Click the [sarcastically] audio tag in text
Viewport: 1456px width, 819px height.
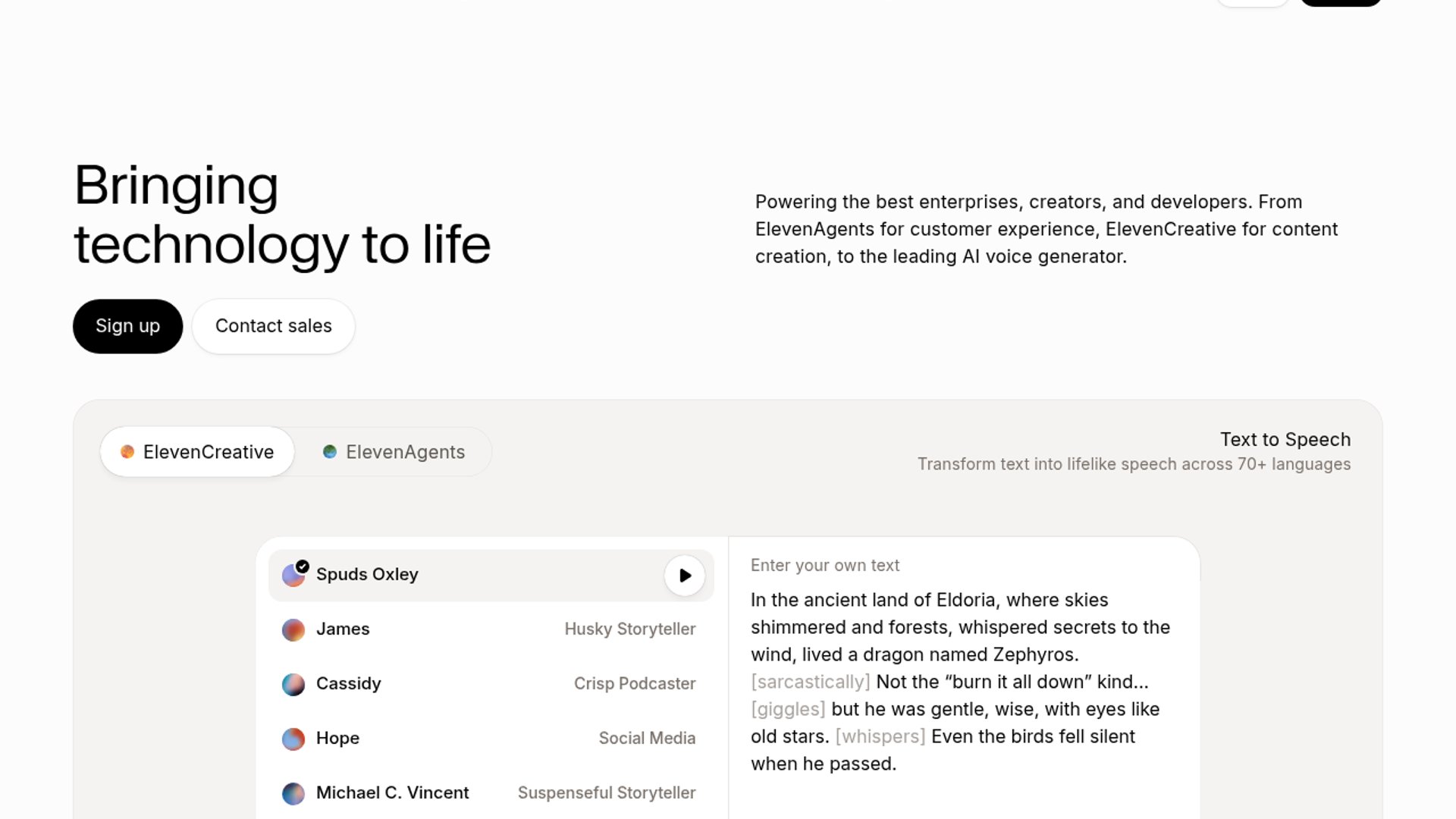tap(810, 682)
